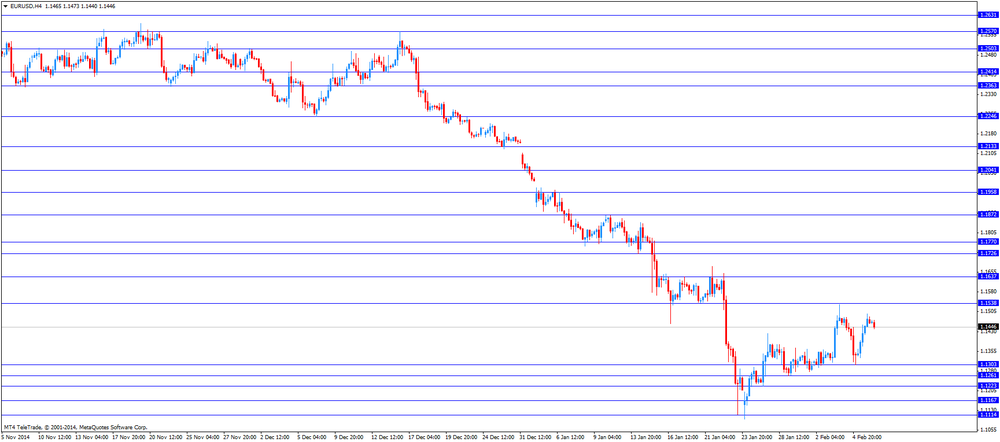
Task: Select the 1.2503 price level label
Action: [x=987, y=48]
